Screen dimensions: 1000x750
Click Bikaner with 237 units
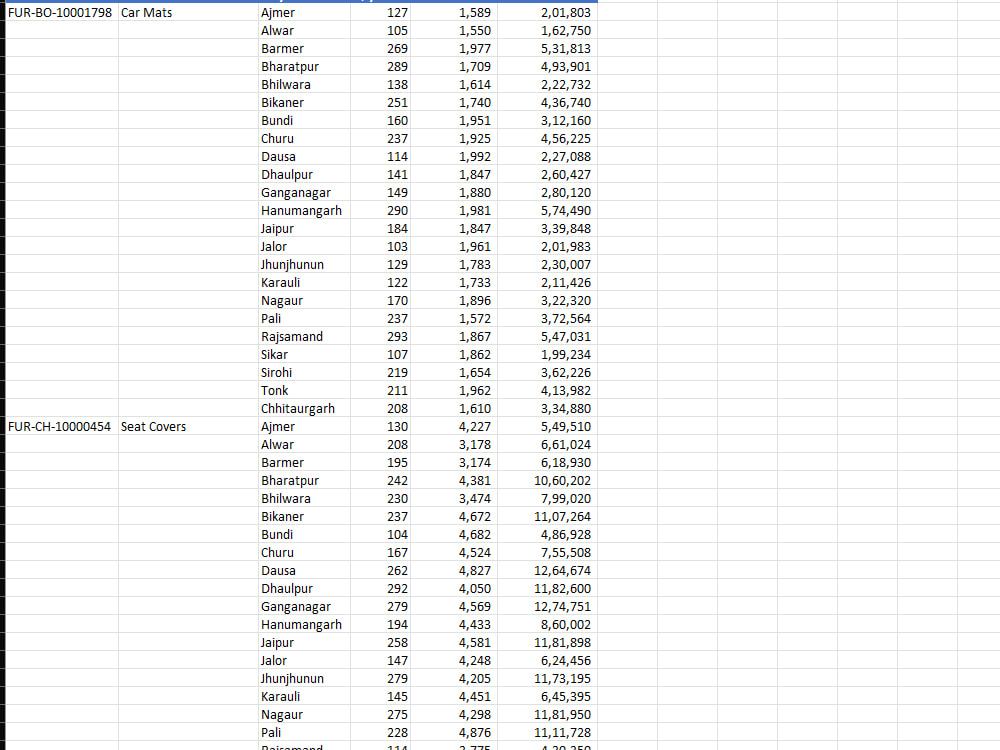tap(304, 517)
